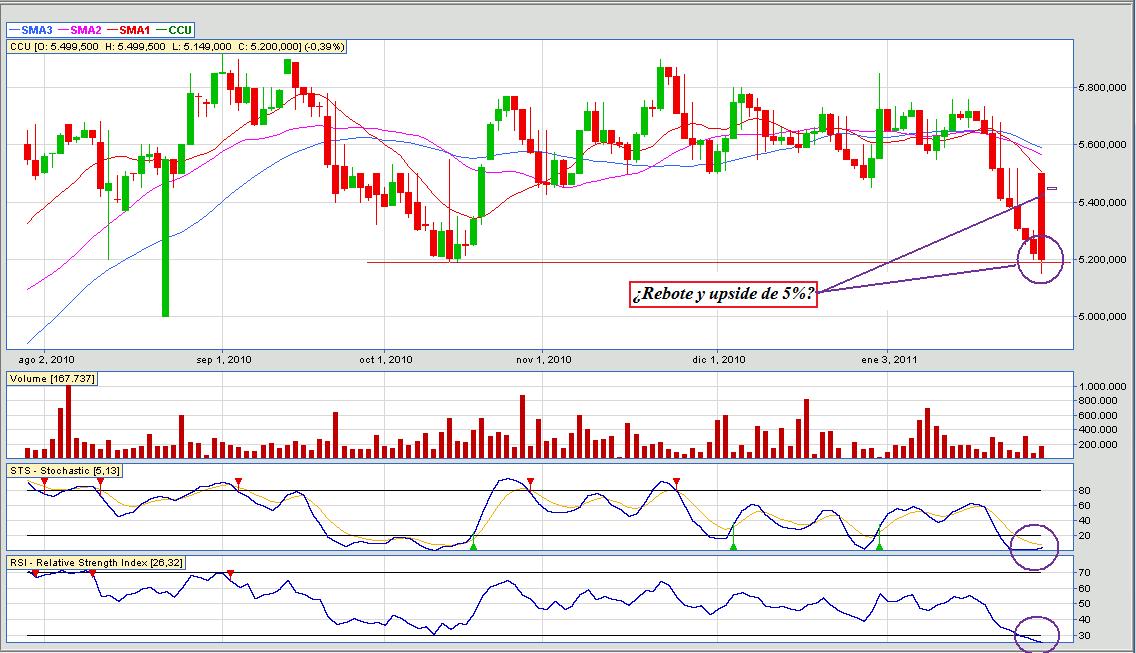This screenshot has height=653, width=1136.
Task: Click the RSI 70 level label
Action: click(x=1085, y=573)
